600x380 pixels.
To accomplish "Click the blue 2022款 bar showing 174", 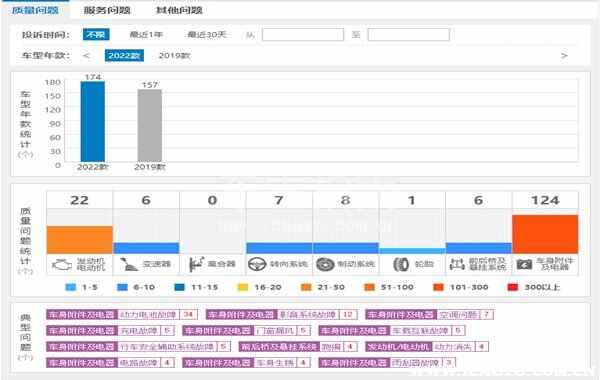I will 93,122.
